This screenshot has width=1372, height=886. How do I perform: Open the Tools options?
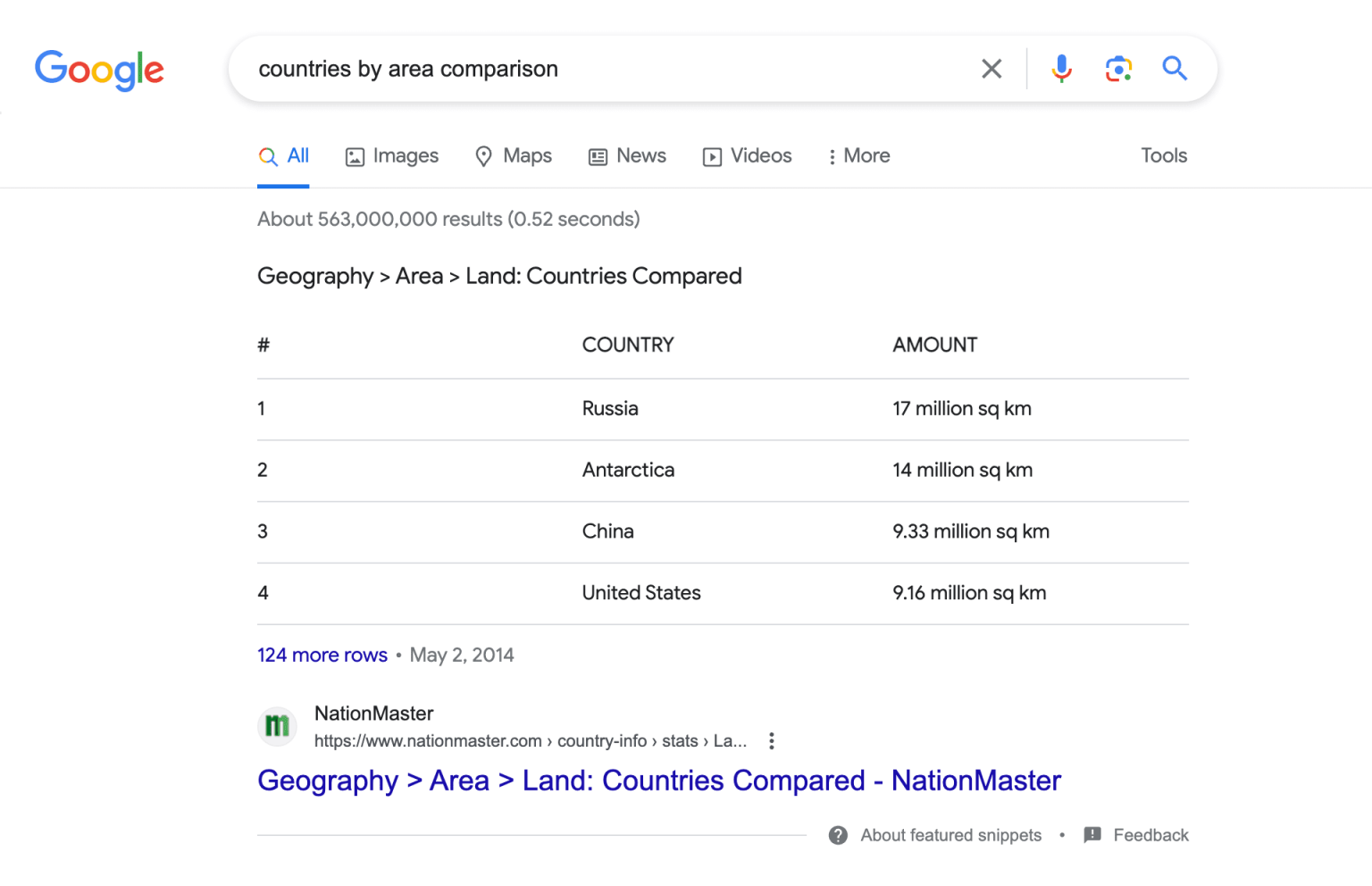click(1163, 155)
